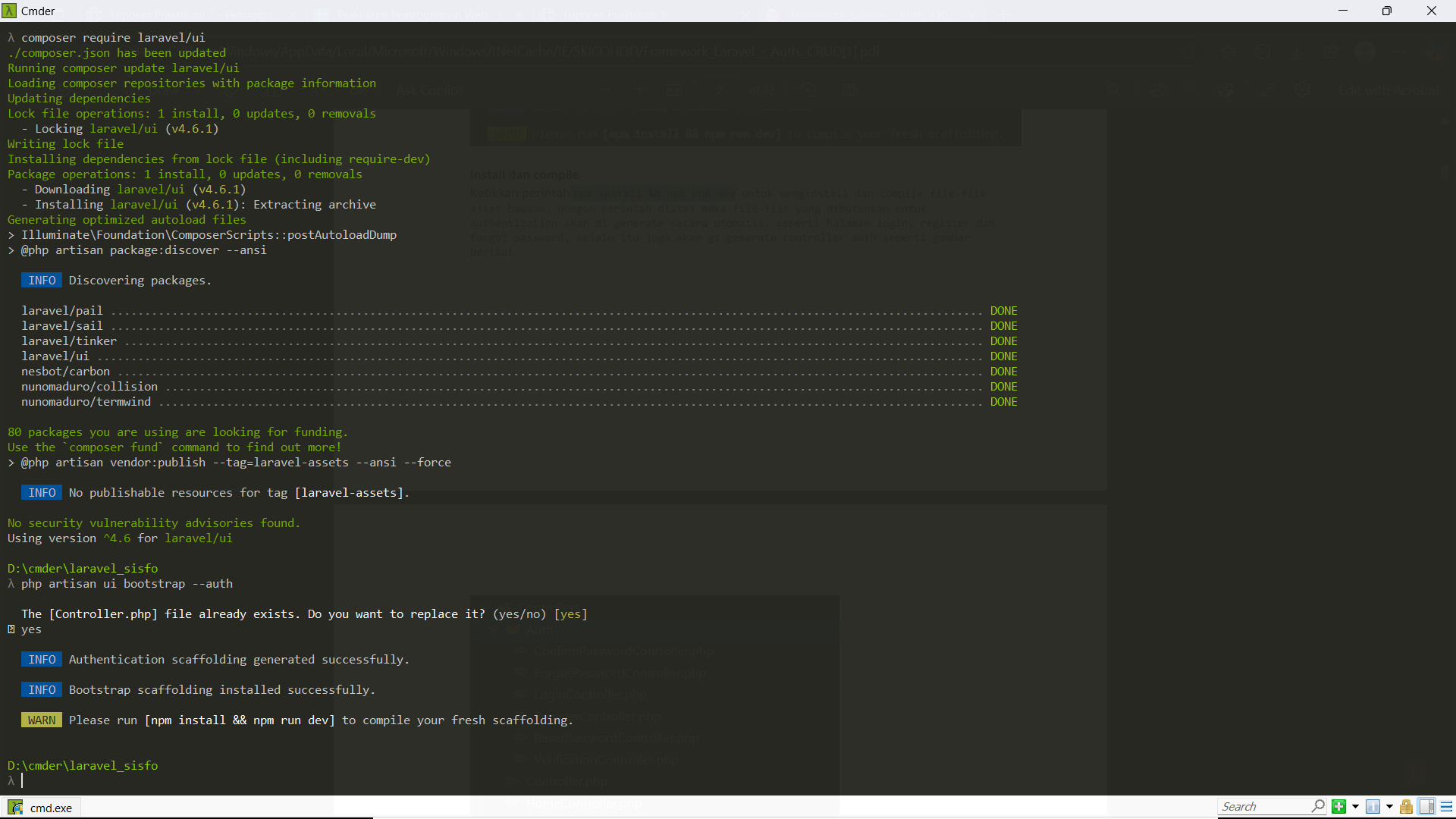Open the hamburger settings menu
1456x819 pixels.
click(x=1446, y=807)
